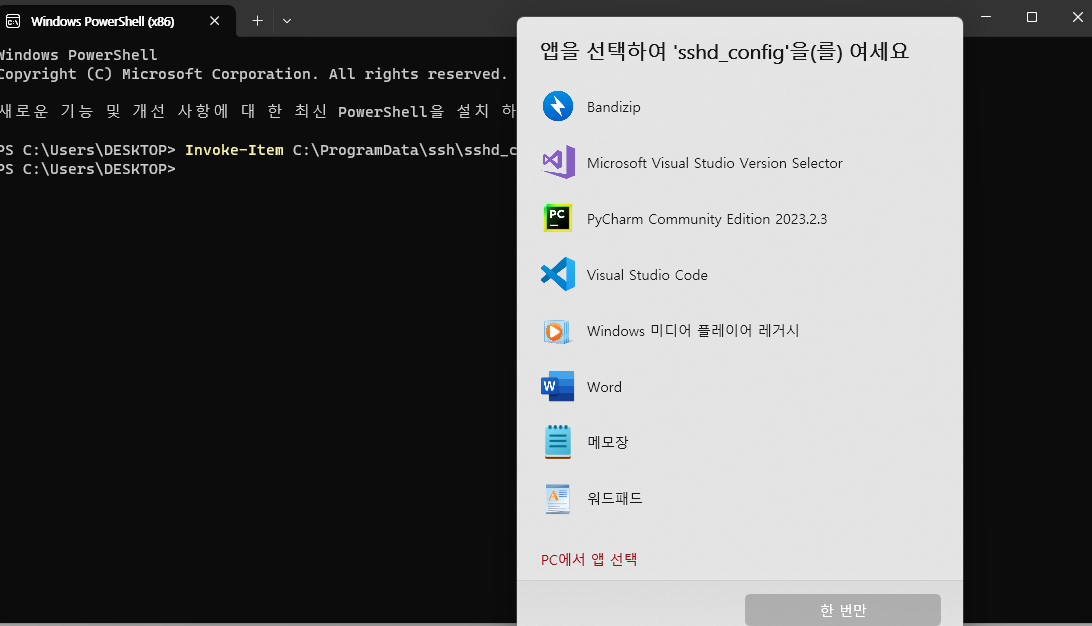Click the 메모장 notepad icon

point(558,442)
